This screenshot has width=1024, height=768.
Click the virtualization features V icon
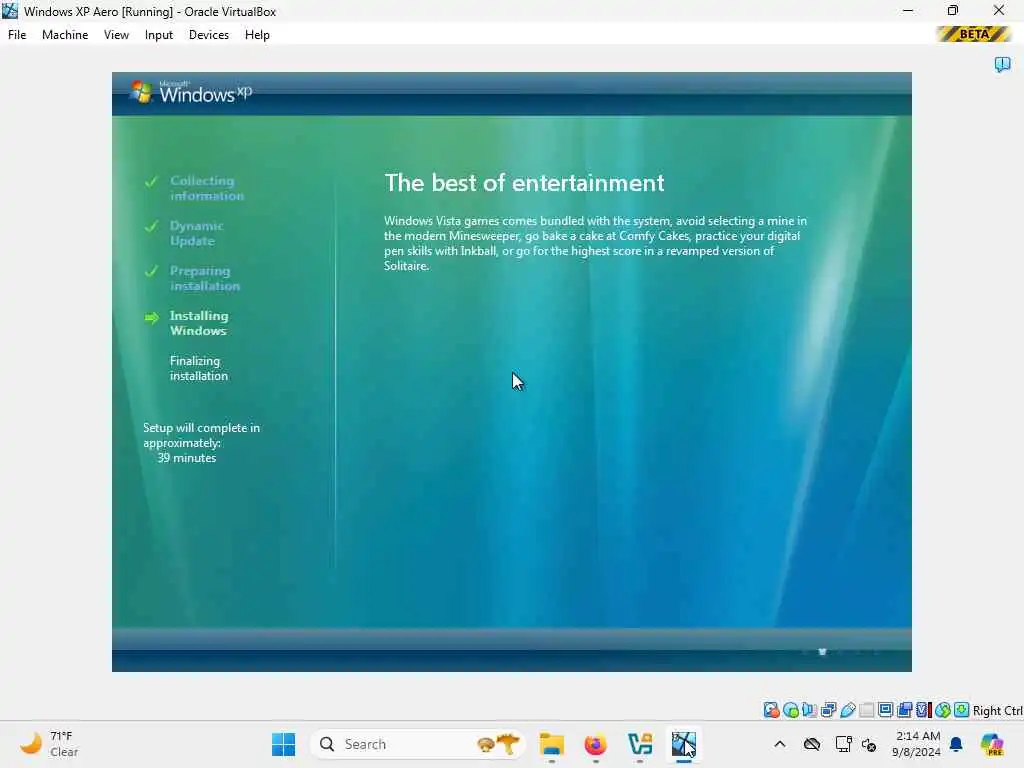coord(923,710)
